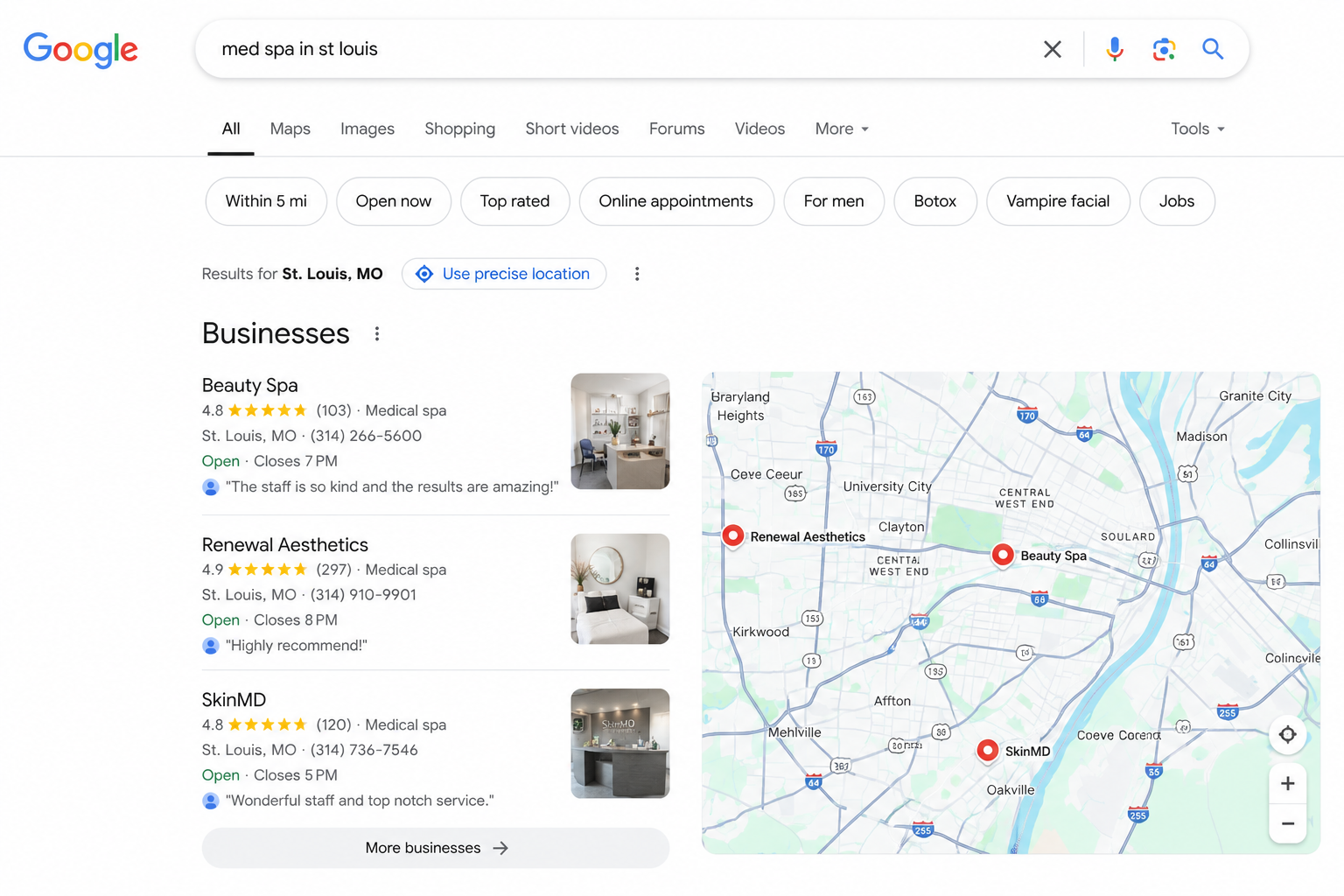
Task: Switch to the Images tab
Action: tap(367, 129)
